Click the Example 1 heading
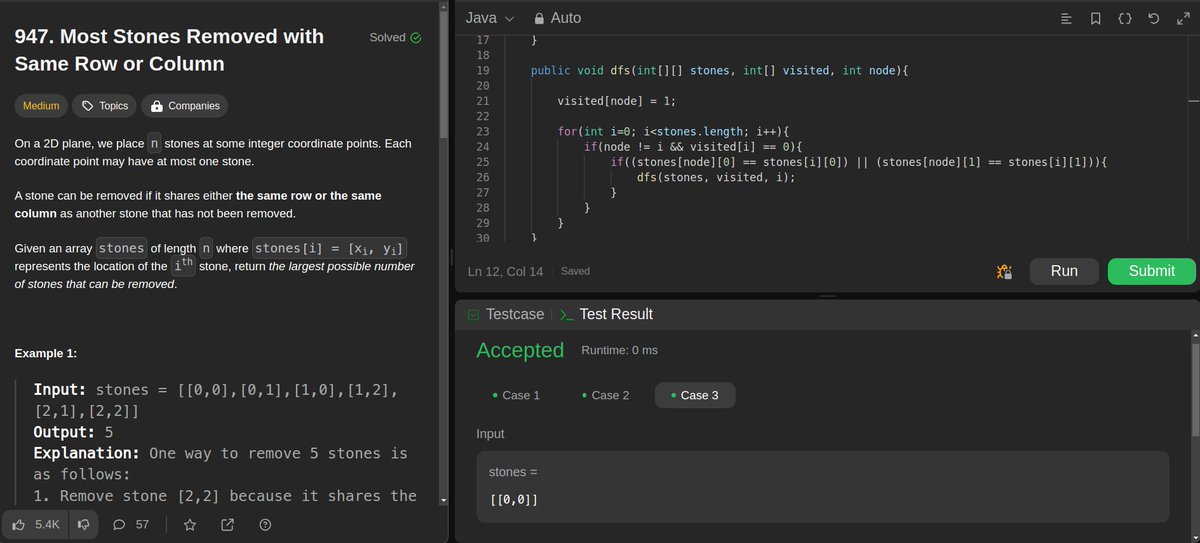The height and width of the screenshot is (543, 1200). tap(46, 354)
